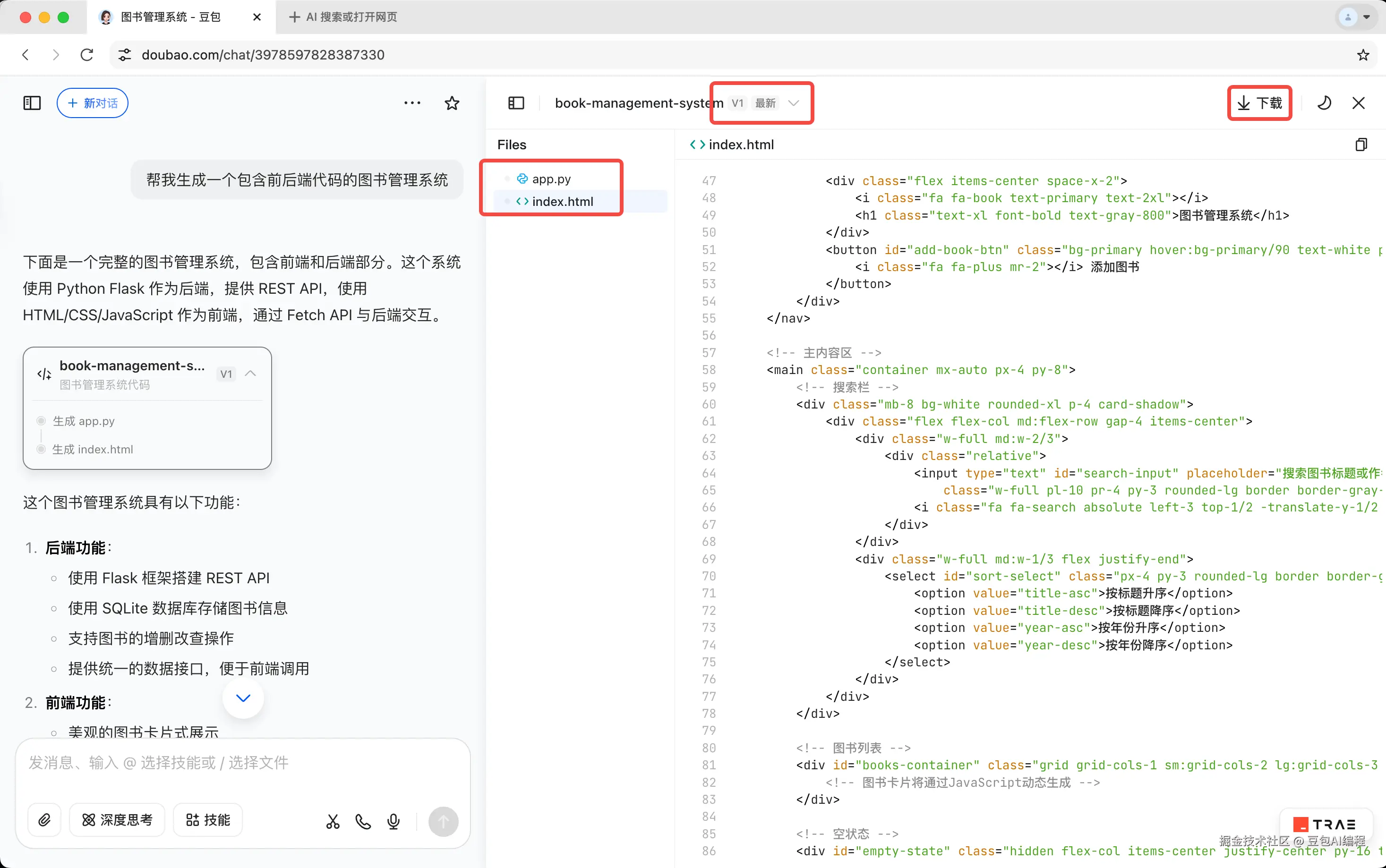The width and height of the screenshot is (1386, 868).
Task: Start a 新对话 new conversation
Action: coord(93,103)
